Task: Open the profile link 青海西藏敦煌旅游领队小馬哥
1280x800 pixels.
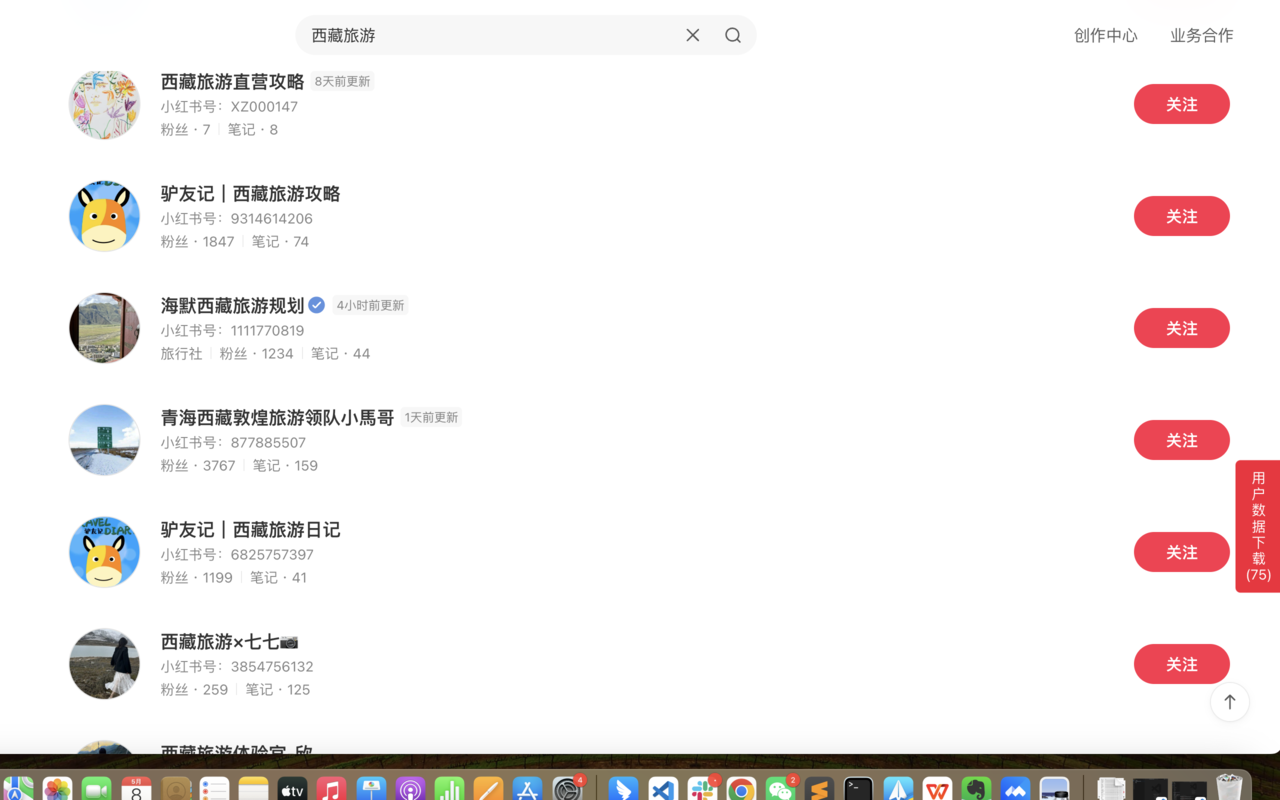Action: point(276,418)
